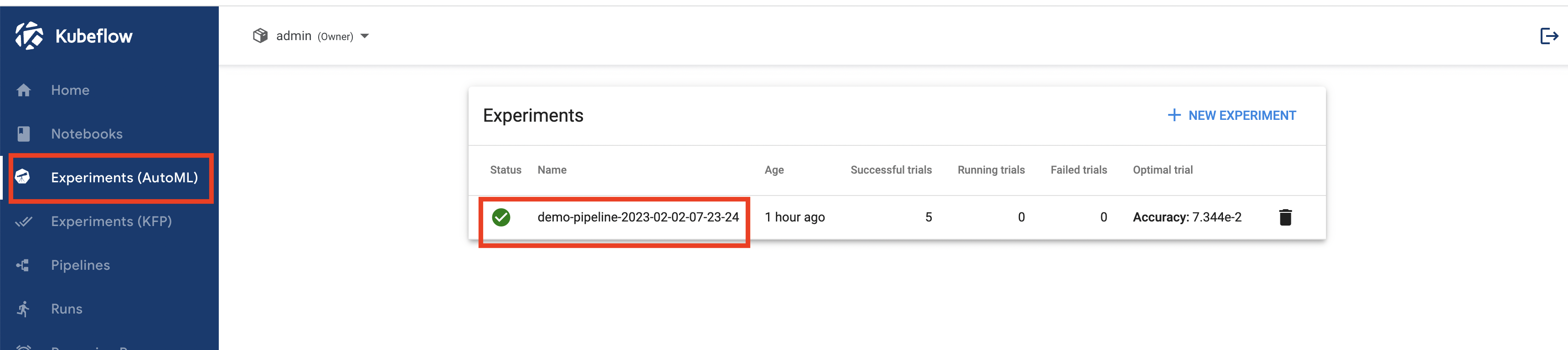The height and width of the screenshot is (350, 1568).
Task: Open Notebooks from the sidebar
Action: coord(87,134)
